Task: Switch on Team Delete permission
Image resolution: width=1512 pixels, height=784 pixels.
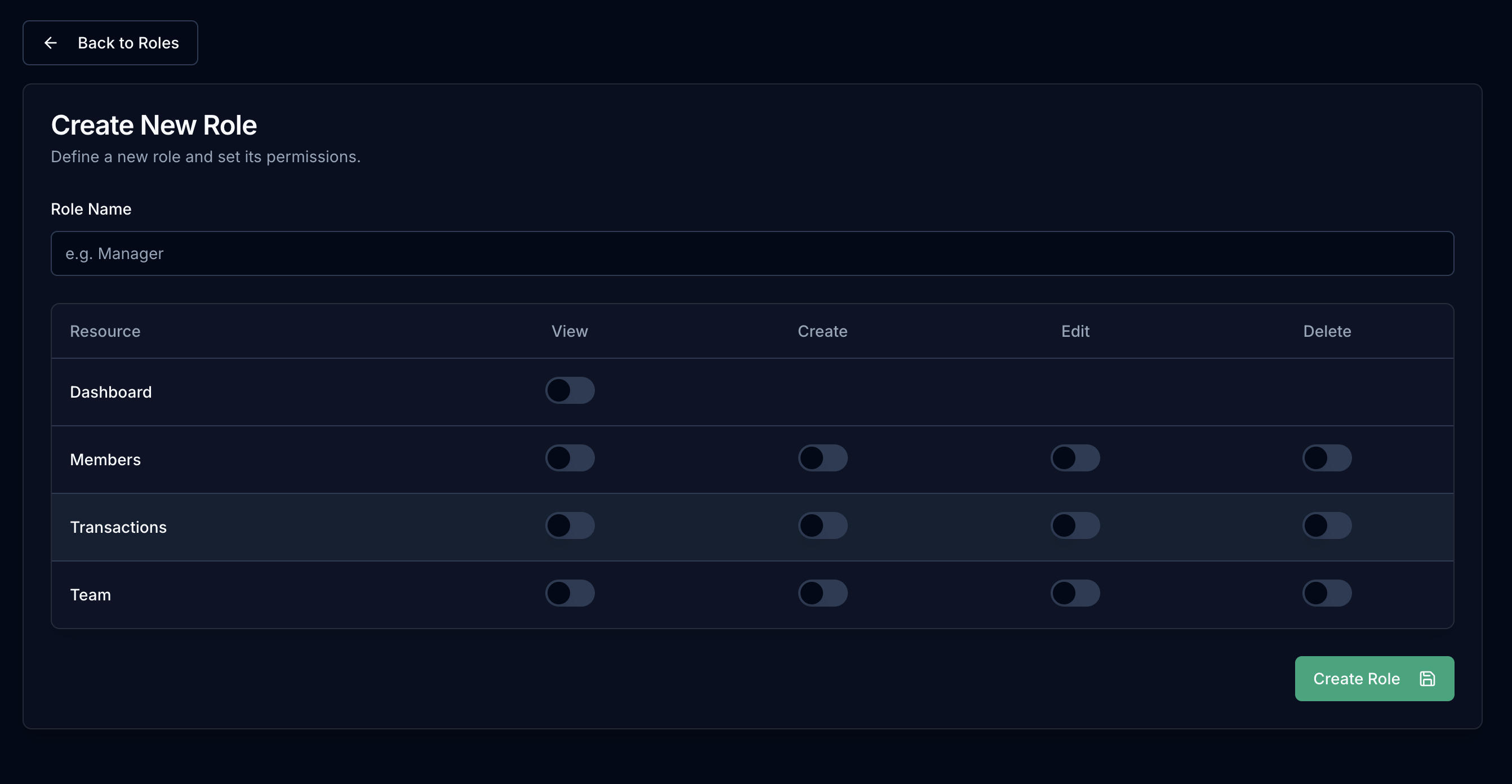Action: point(1327,593)
